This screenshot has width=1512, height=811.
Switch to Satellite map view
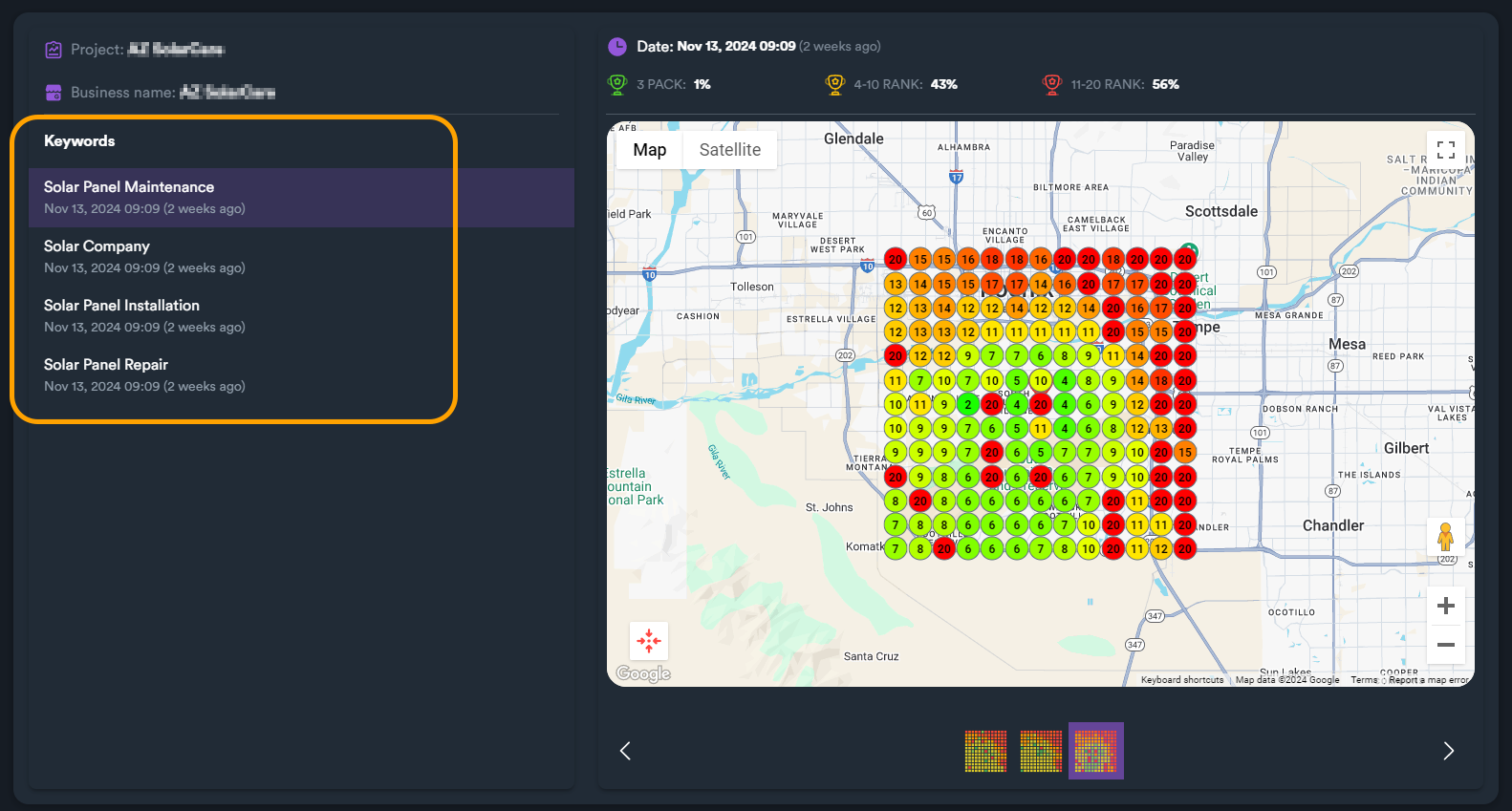click(x=730, y=150)
